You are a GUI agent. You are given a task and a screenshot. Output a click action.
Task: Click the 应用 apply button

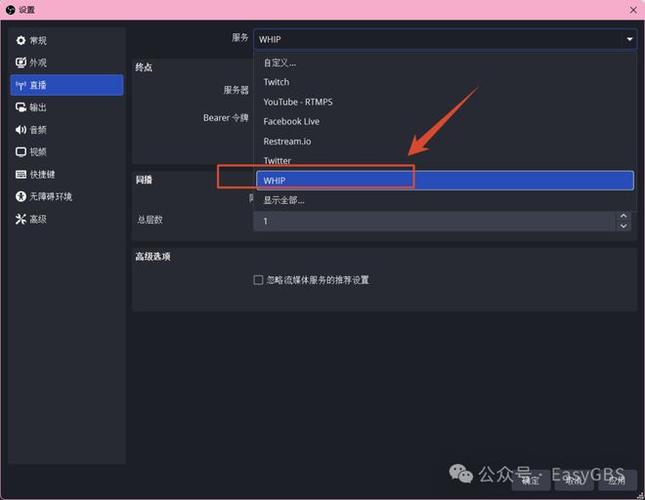pyautogui.click(x=617, y=480)
